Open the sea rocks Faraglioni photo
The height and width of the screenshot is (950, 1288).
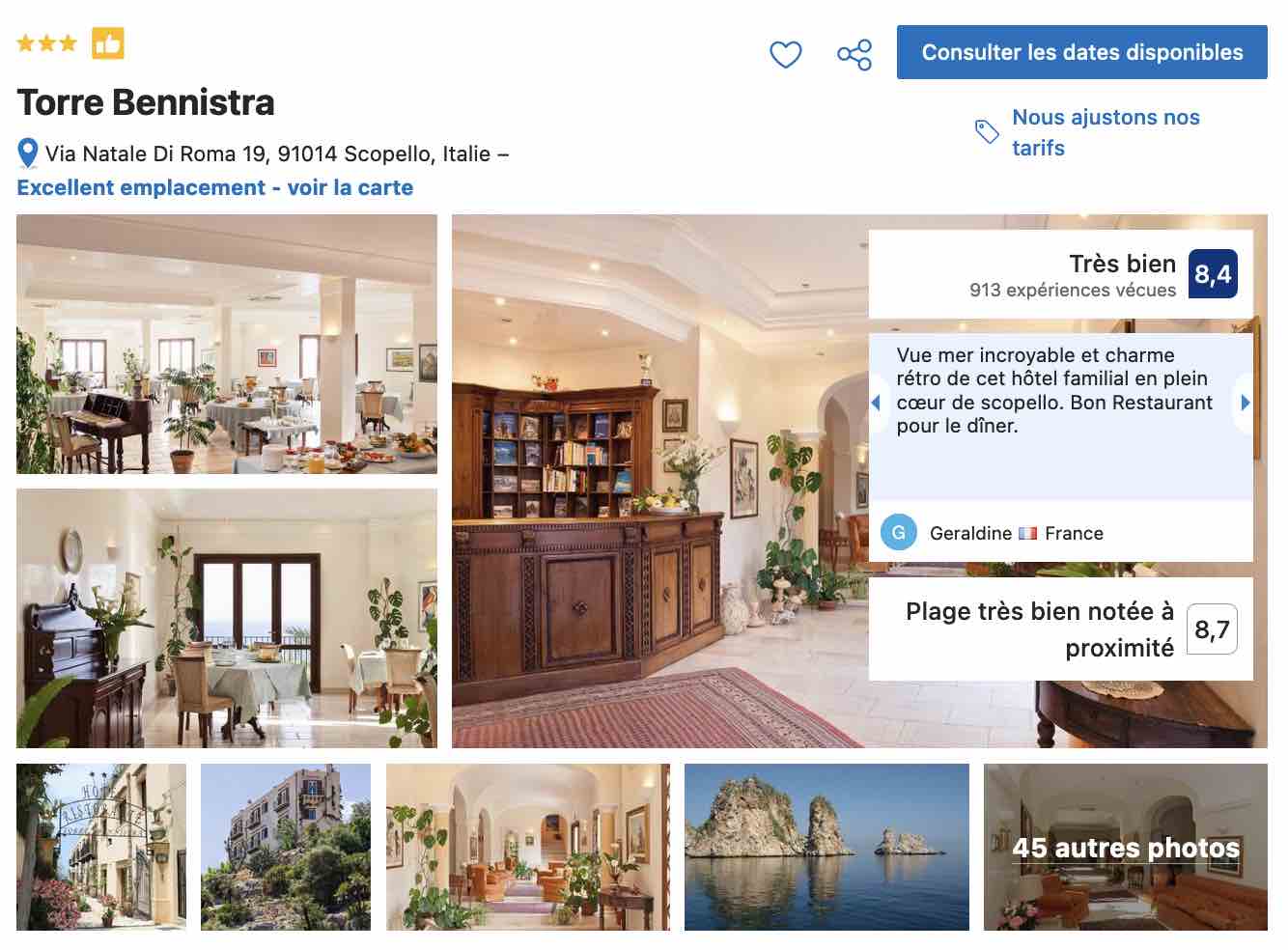pyautogui.click(x=826, y=847)
